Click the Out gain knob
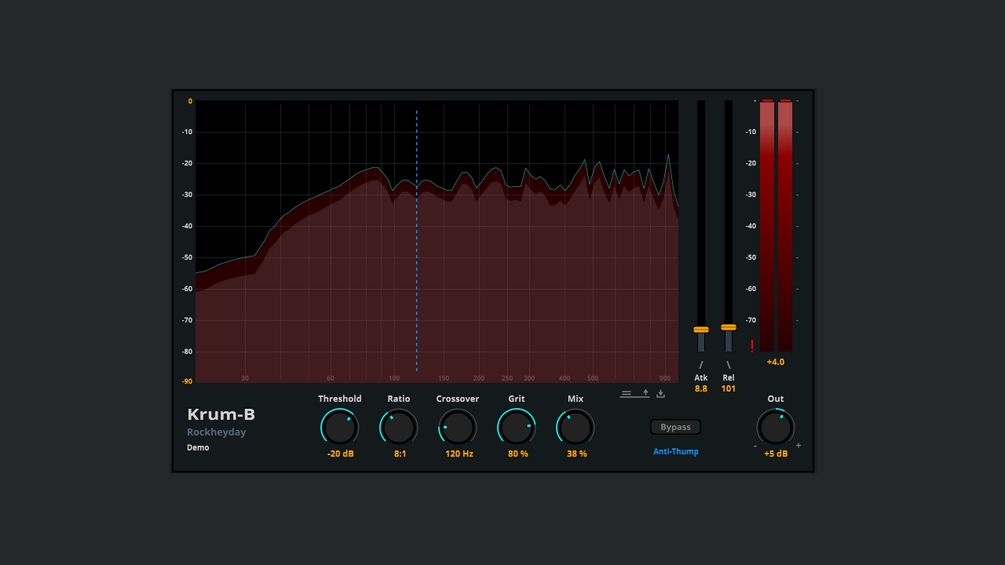This screenshot has width=1005, height=565. coord(776,427)
